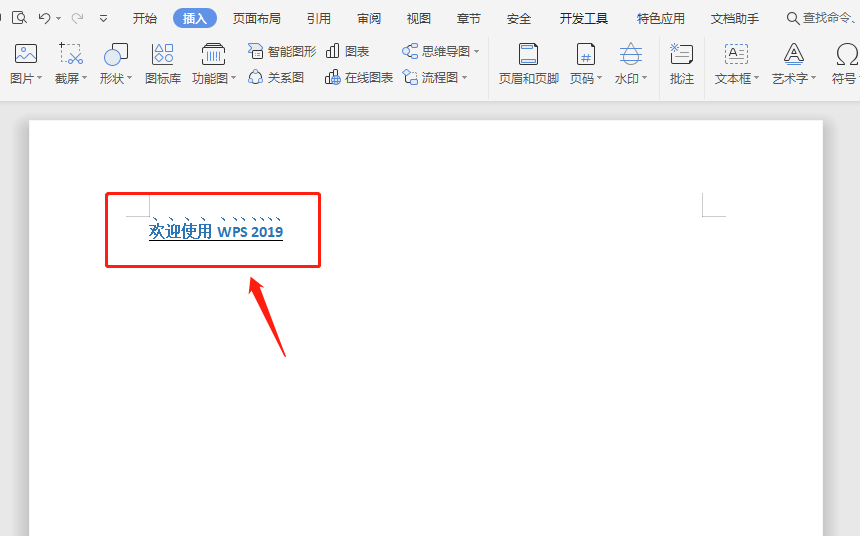Expand the Shapes dropdown arrow
This screenshot has height=536, width=860.
[x=129, y=78]
